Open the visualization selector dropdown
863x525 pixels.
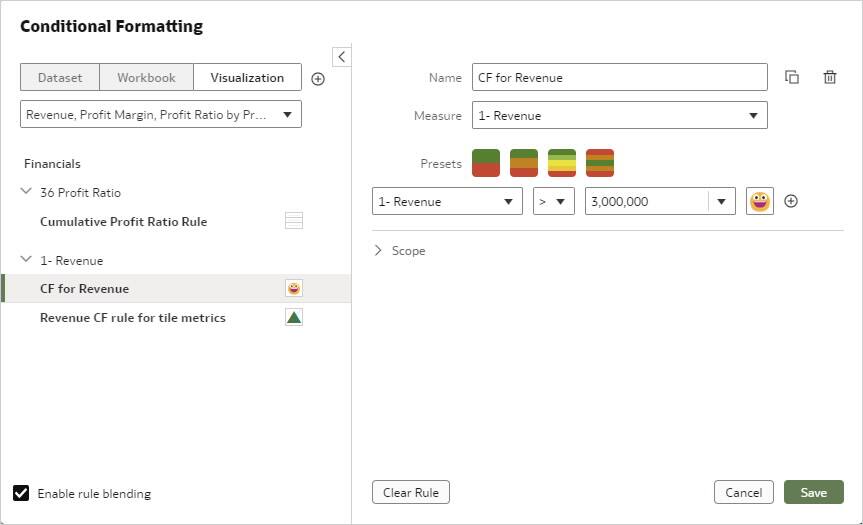coord(161,115)
